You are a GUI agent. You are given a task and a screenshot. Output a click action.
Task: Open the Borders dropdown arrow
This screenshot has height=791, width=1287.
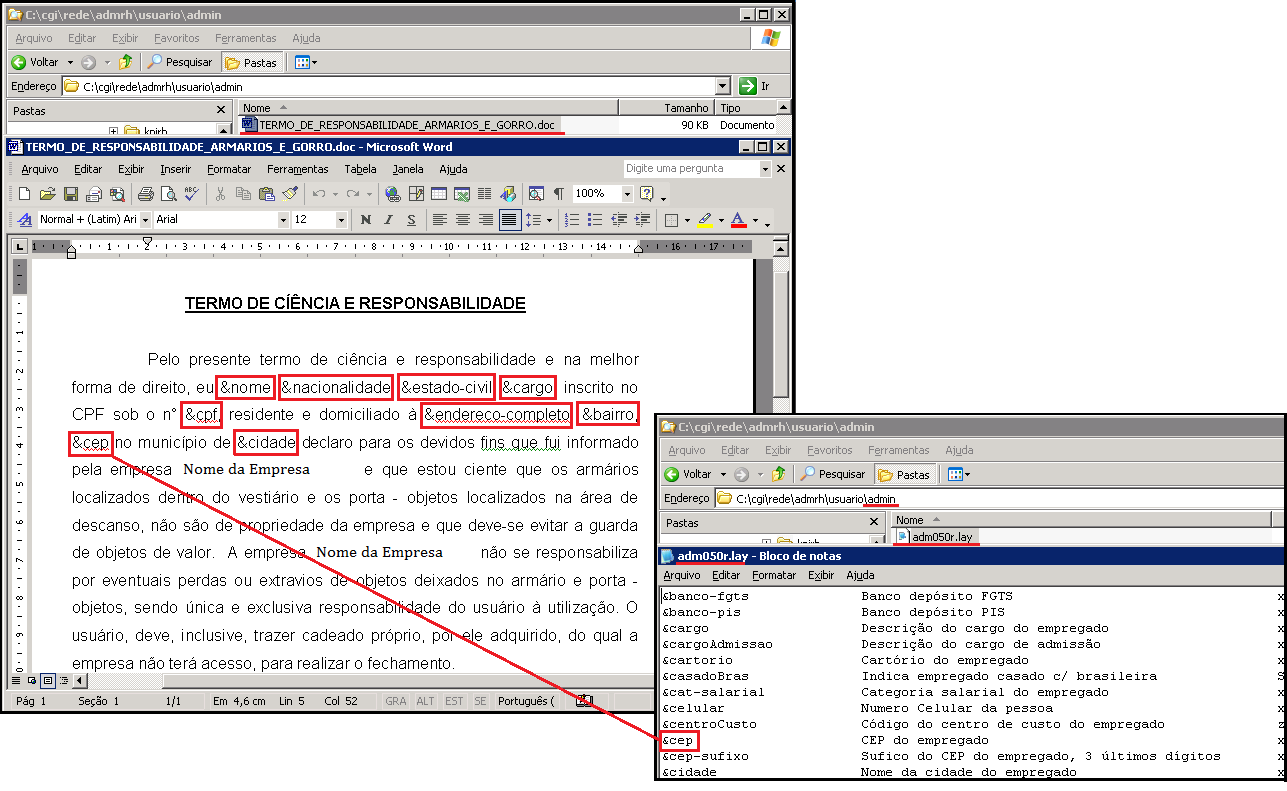pyautogui.click(x=687, y=219)
